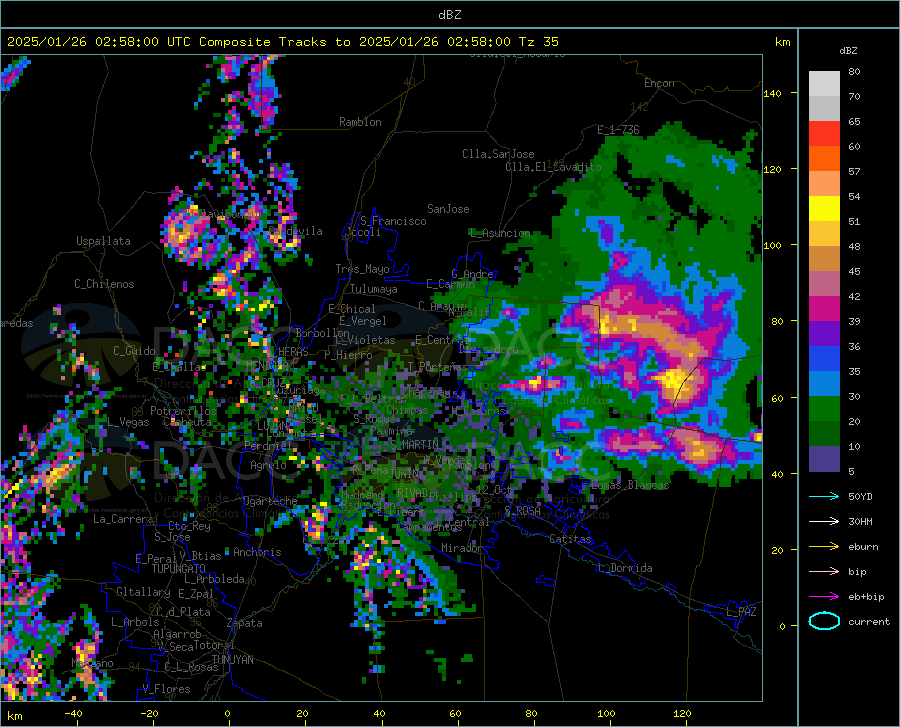The width and height of the screenshot is (900, 727).
Task: Click the 'E_1-736' map label
Action: [x=618, y=130]
